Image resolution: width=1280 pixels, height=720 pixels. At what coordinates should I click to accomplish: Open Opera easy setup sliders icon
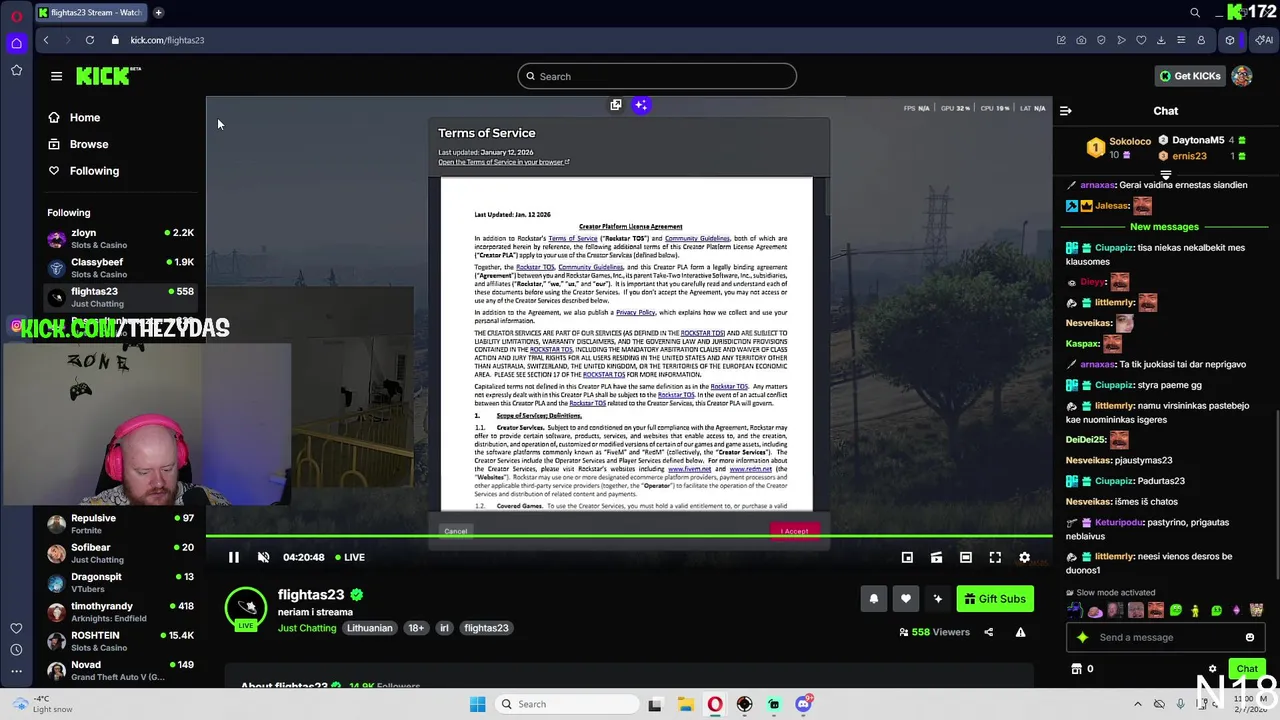point(1181,40)
